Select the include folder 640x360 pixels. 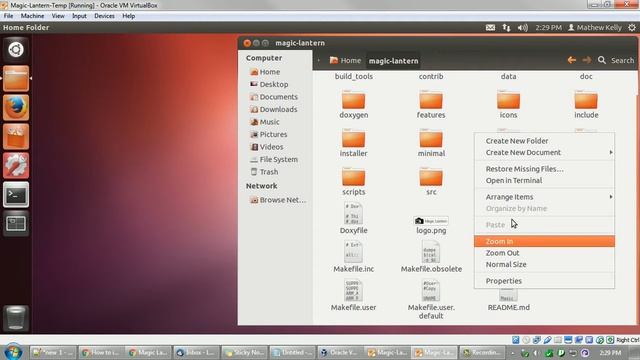(586, 105)
